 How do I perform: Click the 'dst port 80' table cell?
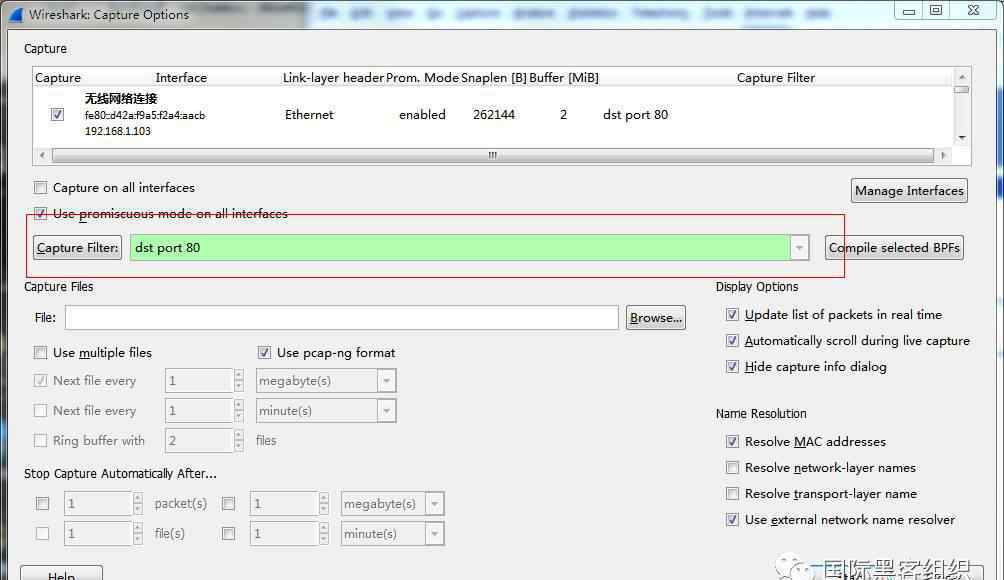point(635,115)
